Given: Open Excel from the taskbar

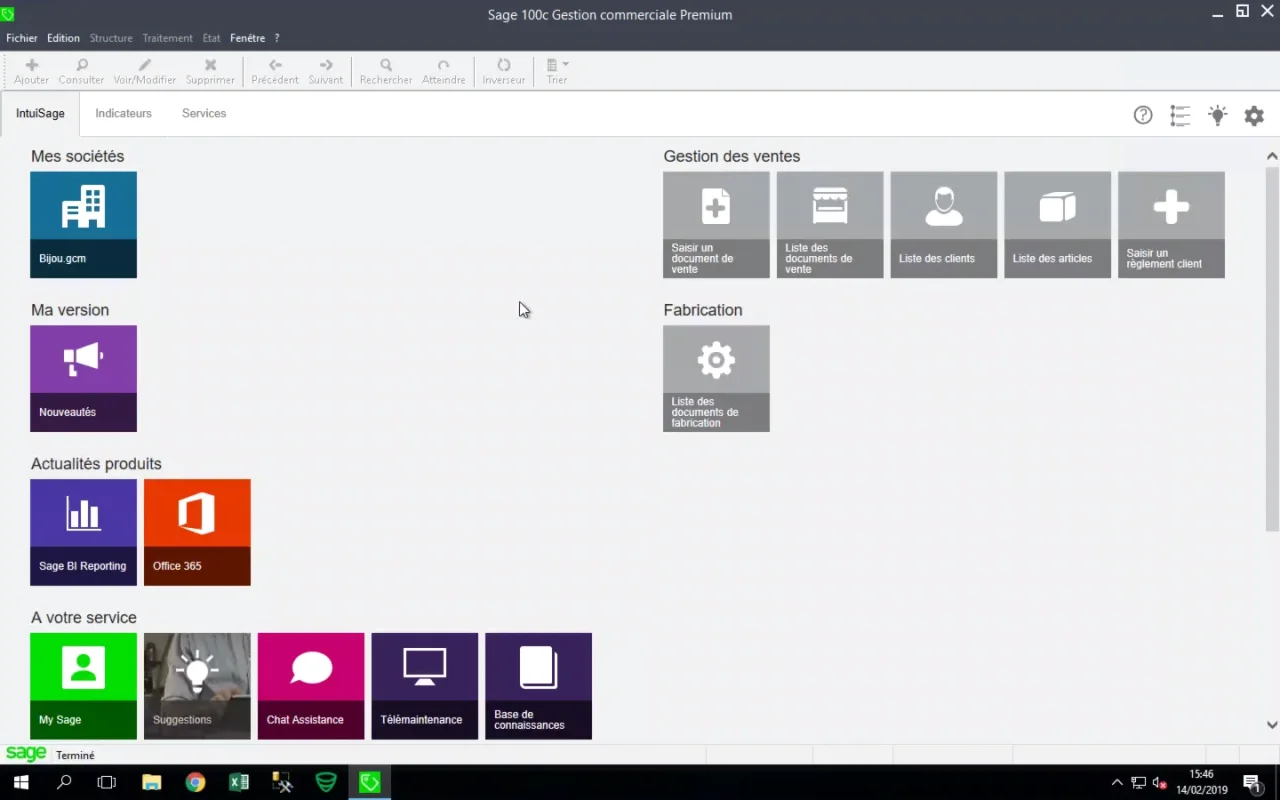Looking at the screenshot, I should tap(239, 782).
